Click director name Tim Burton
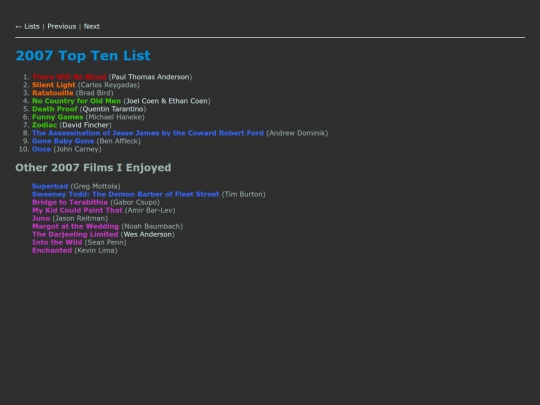Image resolution: width=540 pixels, height=405 pixels. pos(243,194)
